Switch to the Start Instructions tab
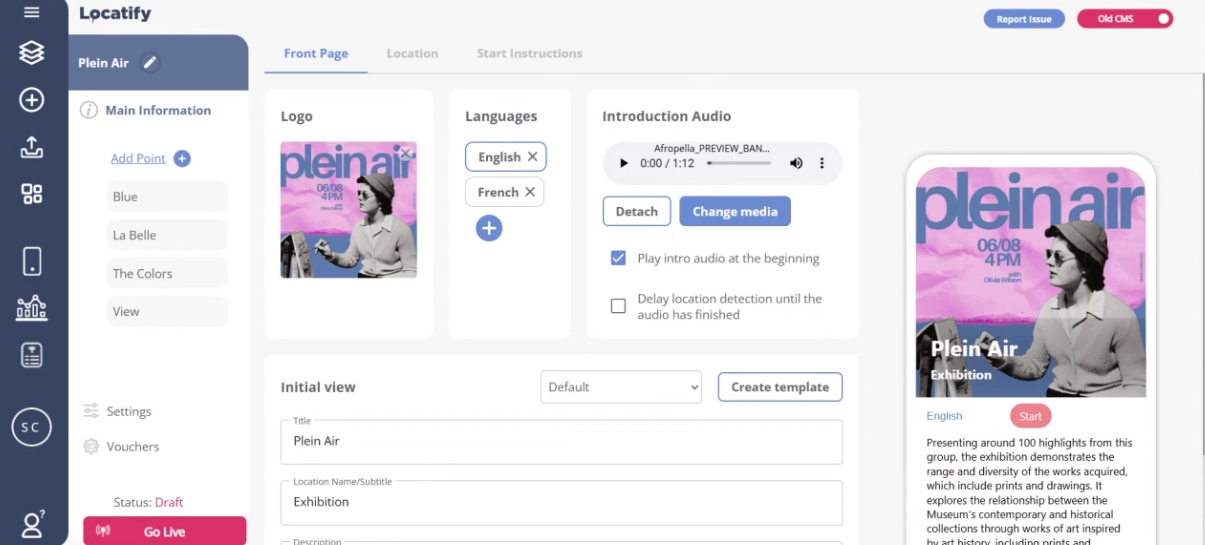This screenshot has height=545, width=1205. (x=529, y=53)
